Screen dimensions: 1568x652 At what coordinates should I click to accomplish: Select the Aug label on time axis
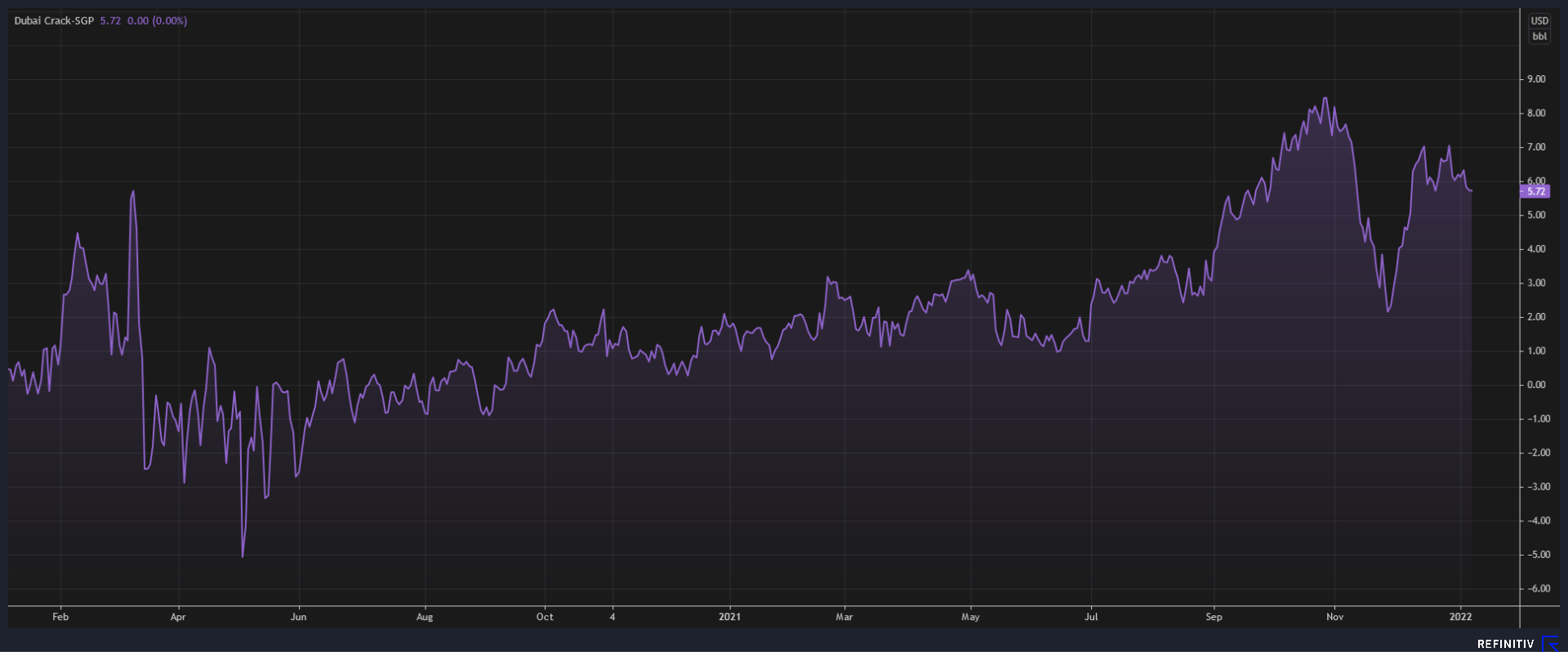(x=425, y=617)
